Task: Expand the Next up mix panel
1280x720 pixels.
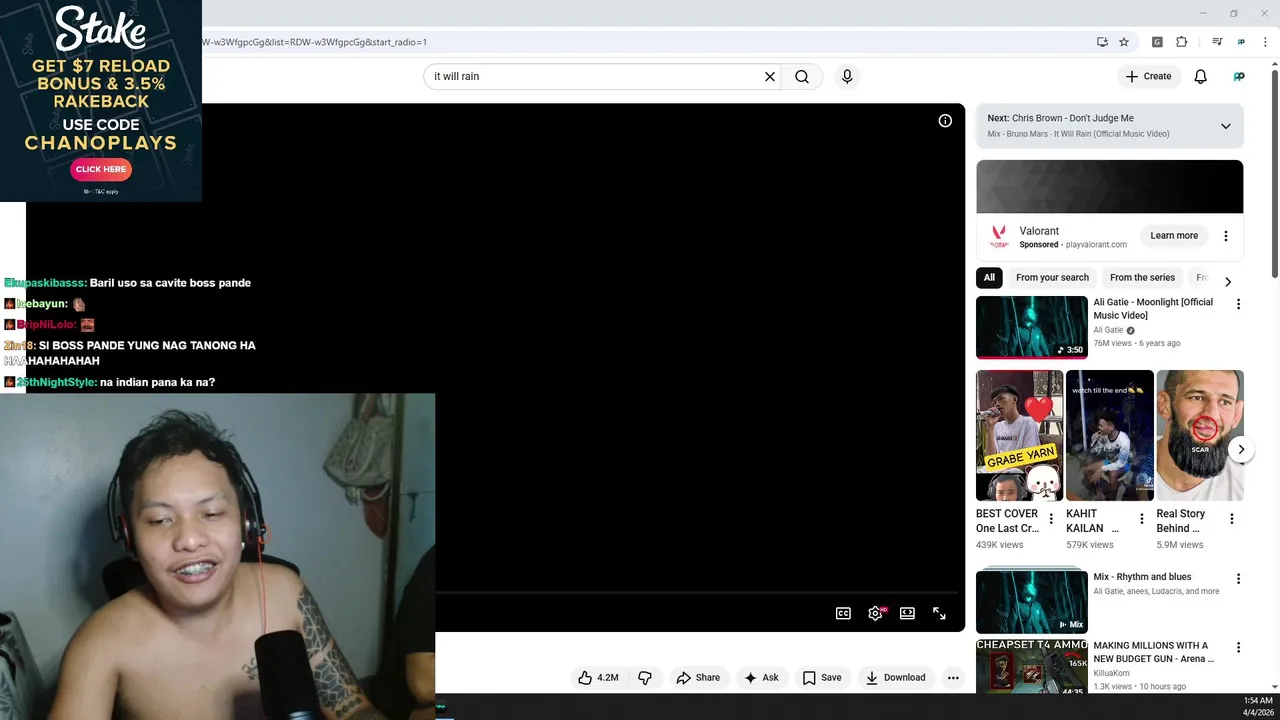Action: [x=1225, y=126]
